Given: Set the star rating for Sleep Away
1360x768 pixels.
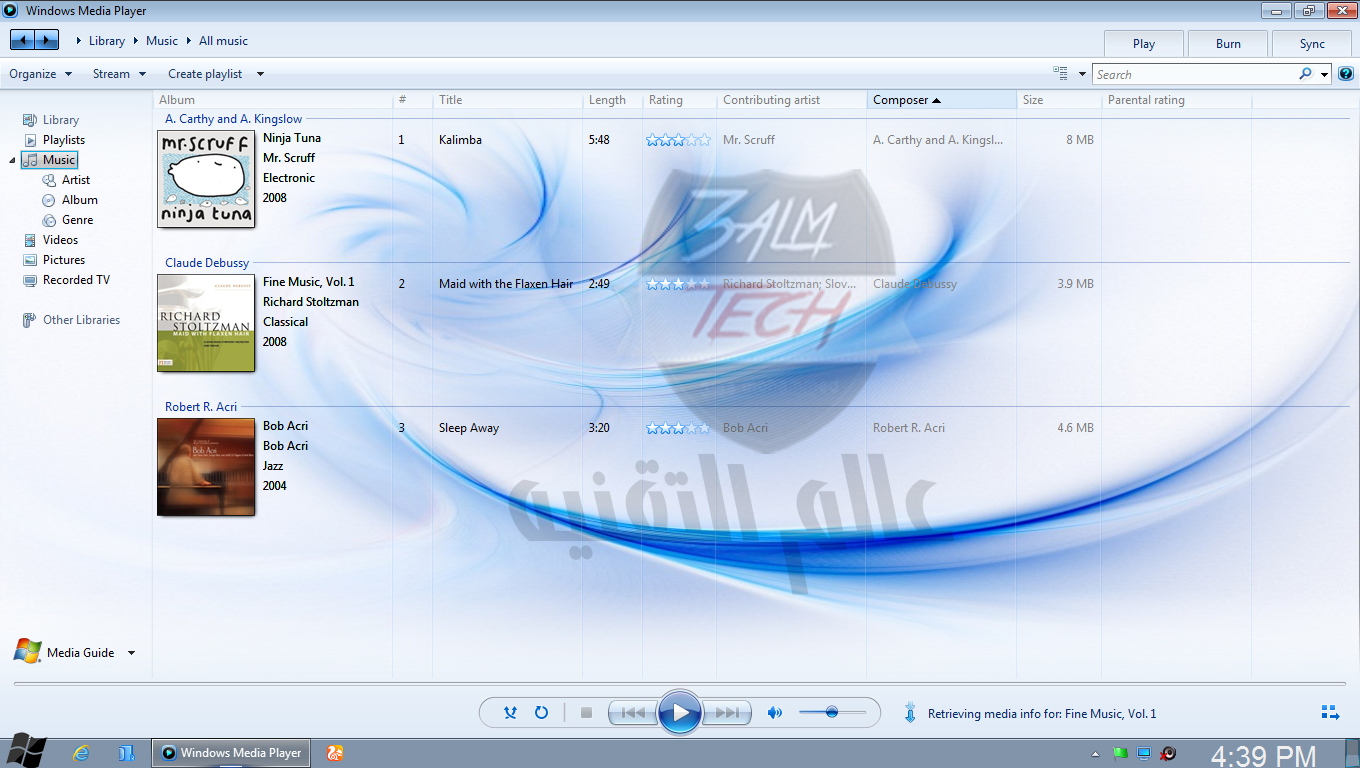Looking at the screenshot, I should (678, 428).
